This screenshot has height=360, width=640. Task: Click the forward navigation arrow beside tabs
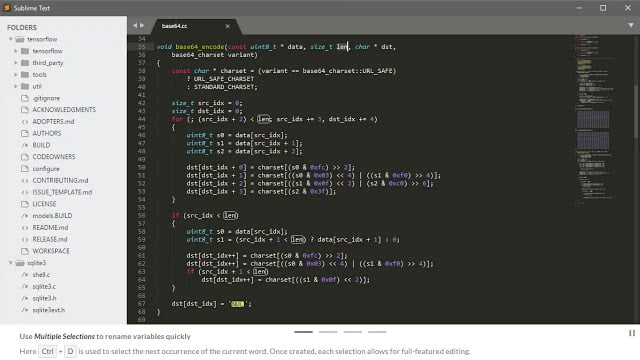[x=142, y=25]
